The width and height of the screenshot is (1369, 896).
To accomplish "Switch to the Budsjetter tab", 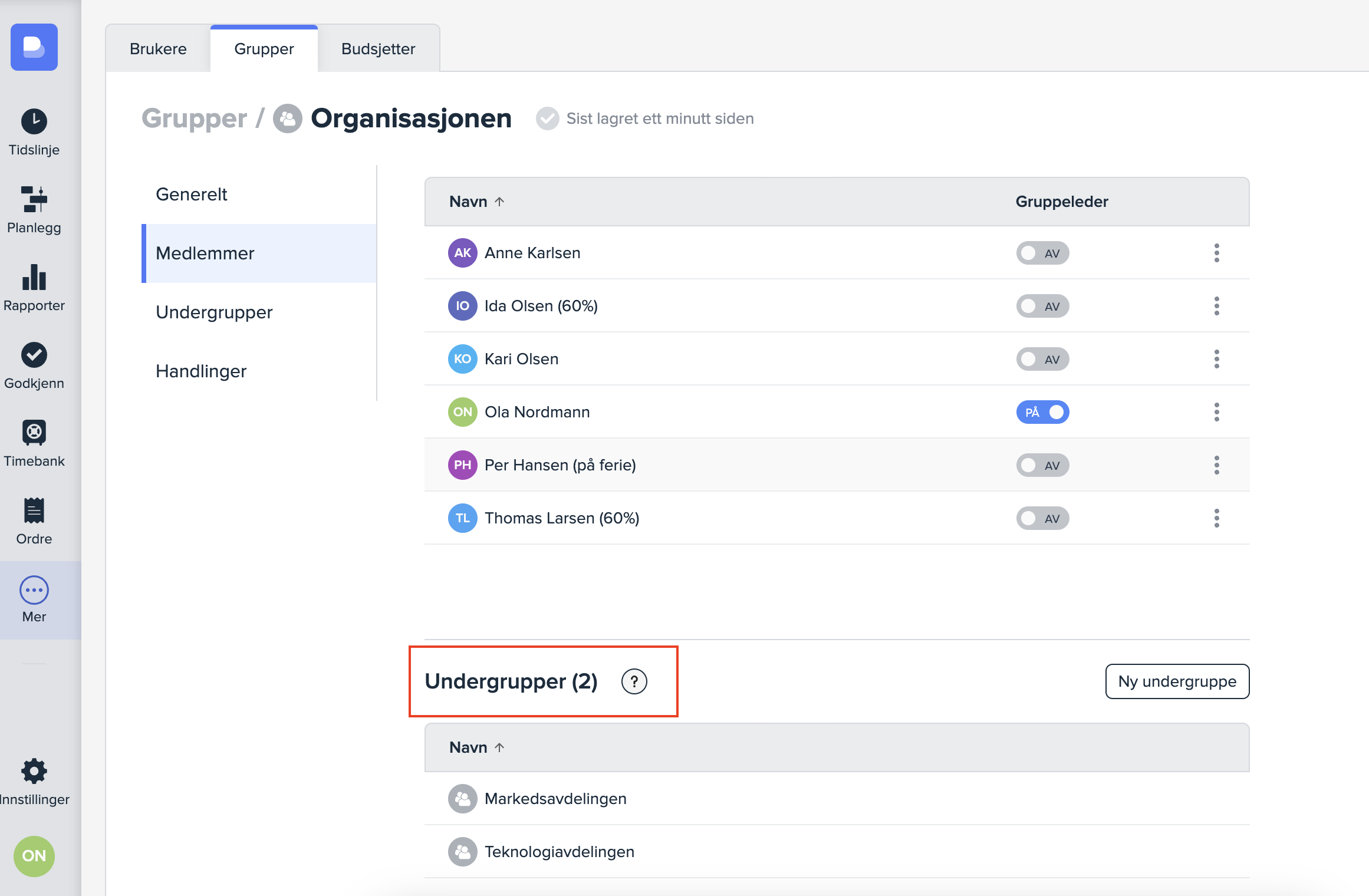I will 378,49.
